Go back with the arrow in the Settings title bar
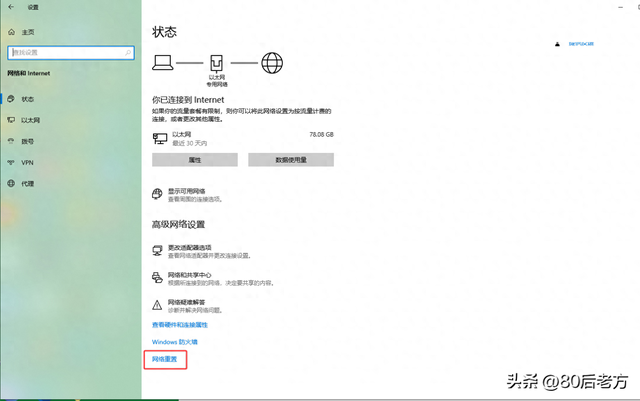 point(11,7)
